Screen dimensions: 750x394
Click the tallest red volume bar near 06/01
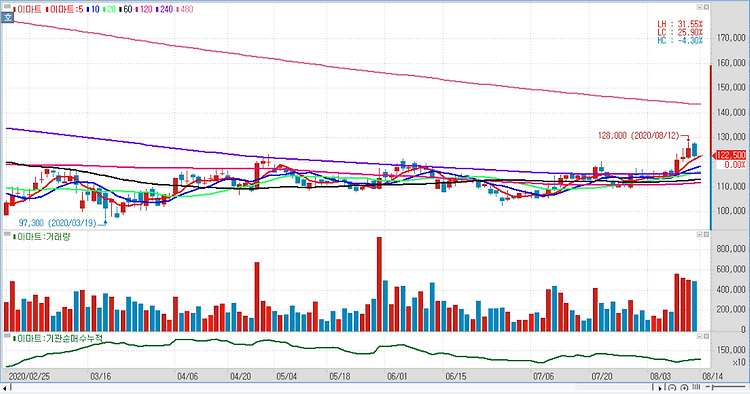pyautogui.click(x=379, y=284)
